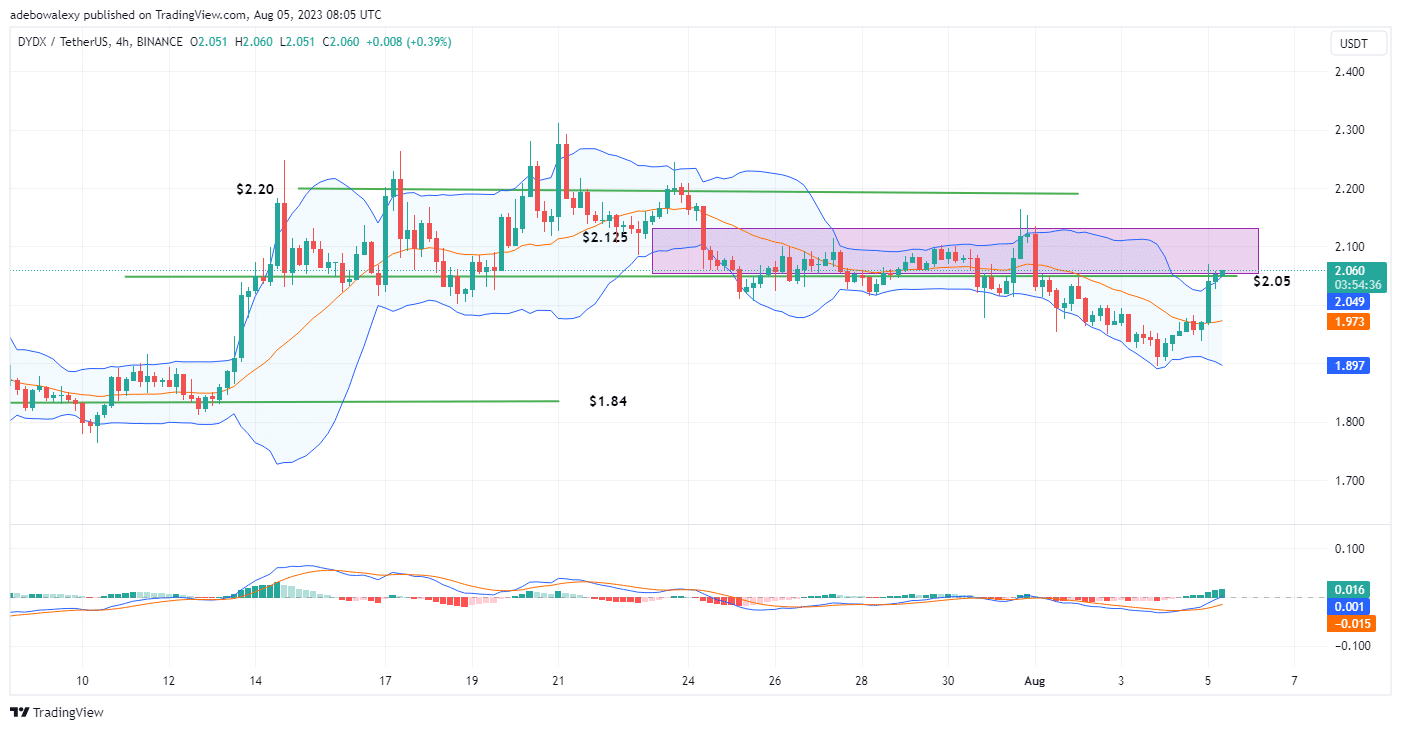Click the orange 1.973 basis price label
This screenshot has height=730, width=1401.
[1350, 322]
